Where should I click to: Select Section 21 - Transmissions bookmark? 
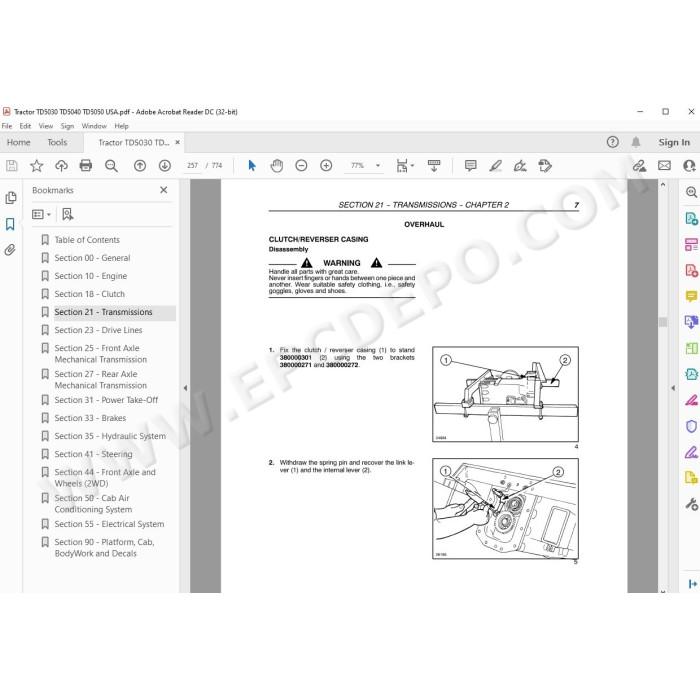coord(103,312)
